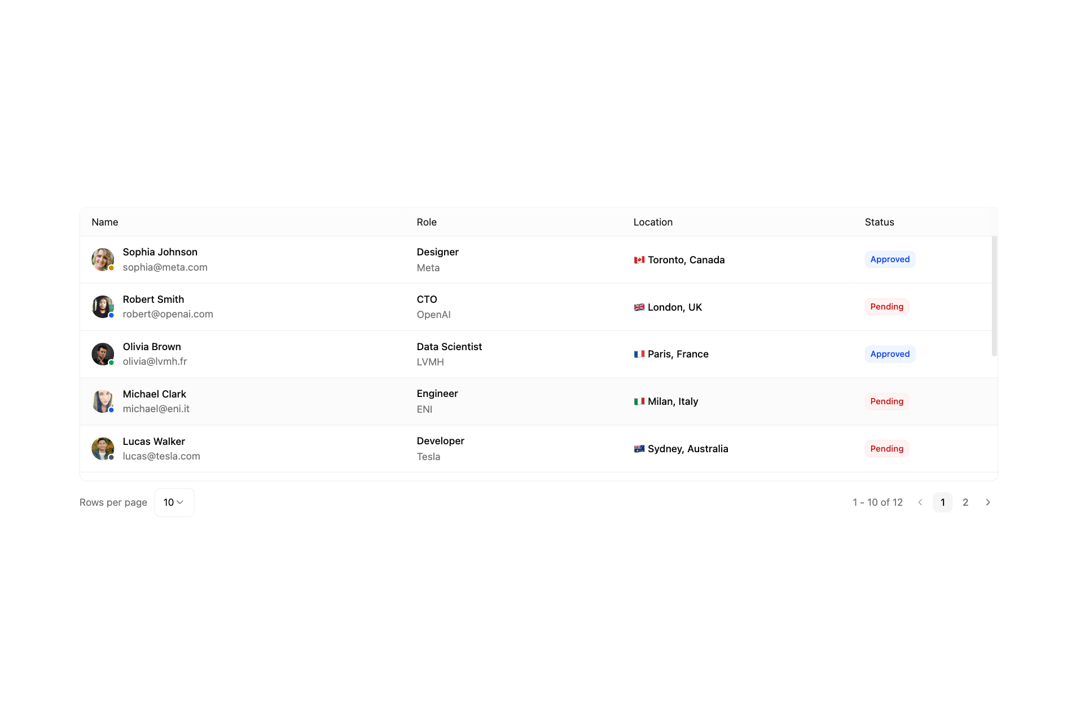Viewport: 1080px width, 724px height.
Task: Click the "1 - 10 of 12" range text
Action: pos(878,502)
